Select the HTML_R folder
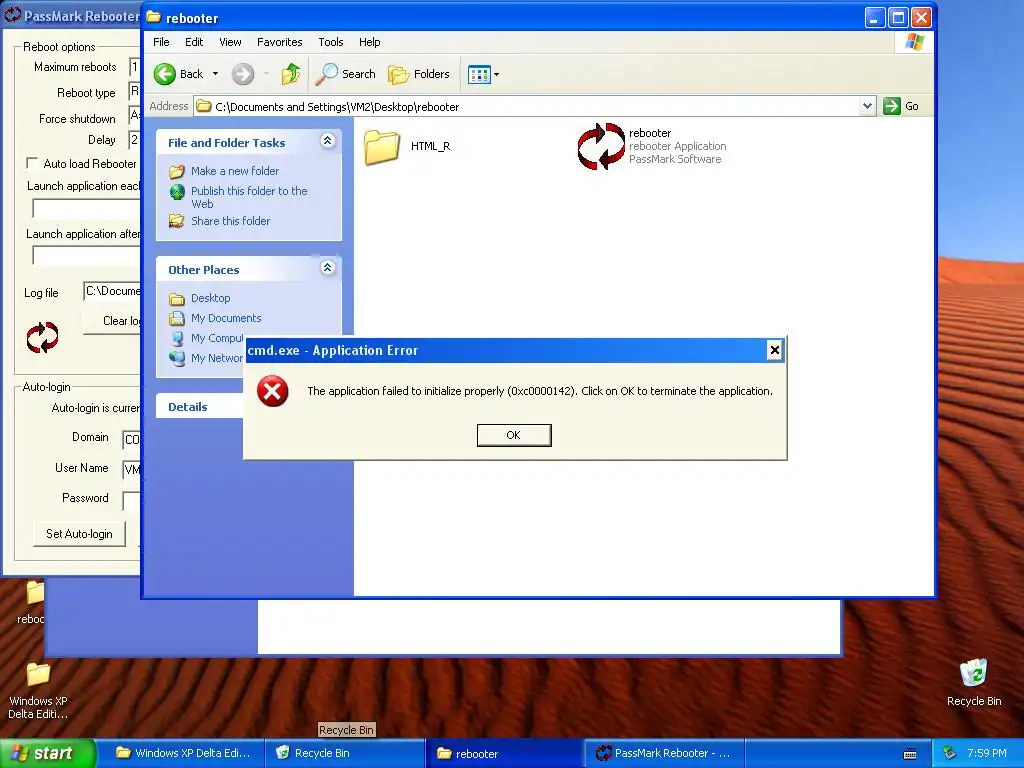This screenshot has height=768, width=1024. pyautogui.click(x=407, y=146)
